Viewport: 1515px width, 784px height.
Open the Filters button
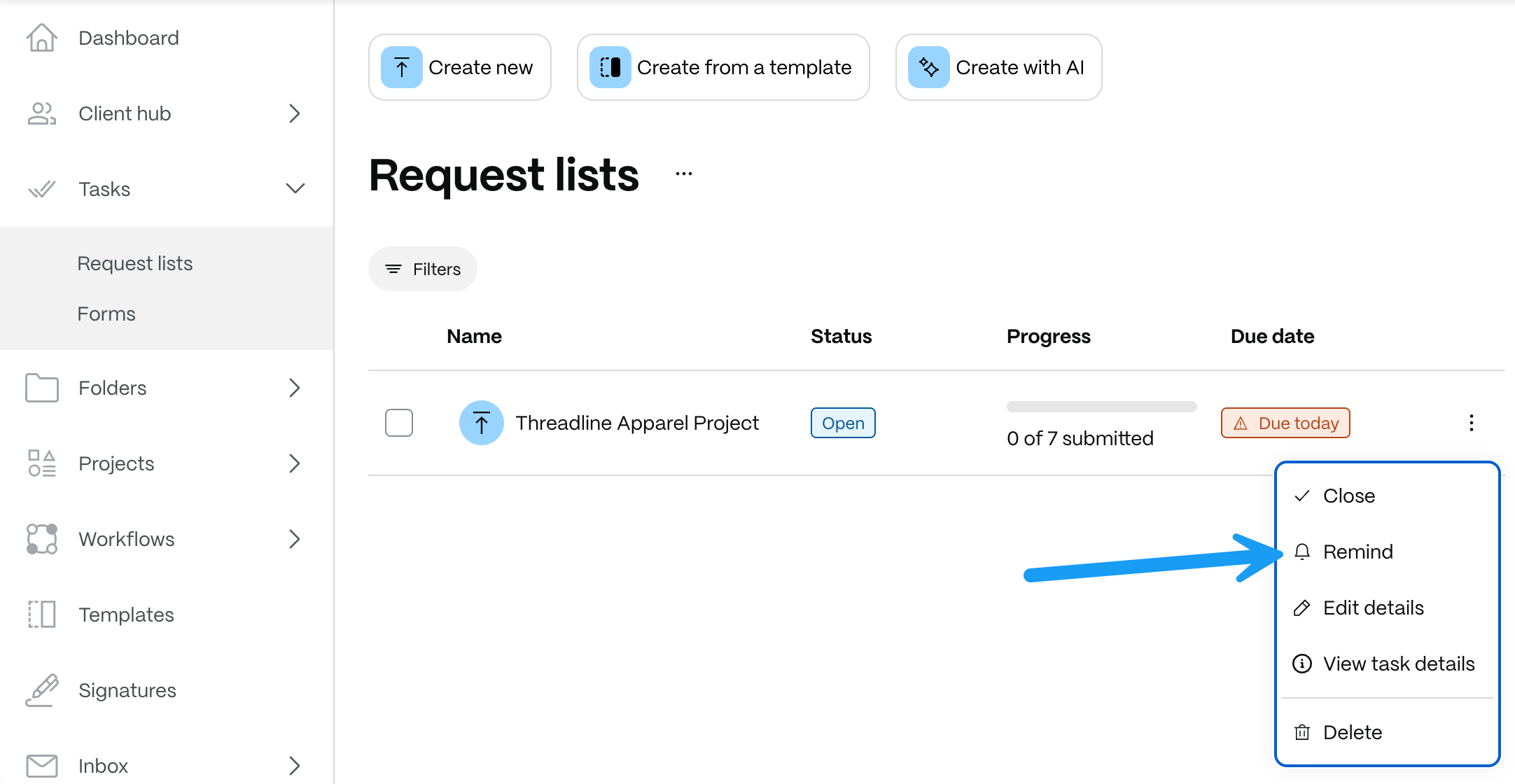(x=423, y=269)
